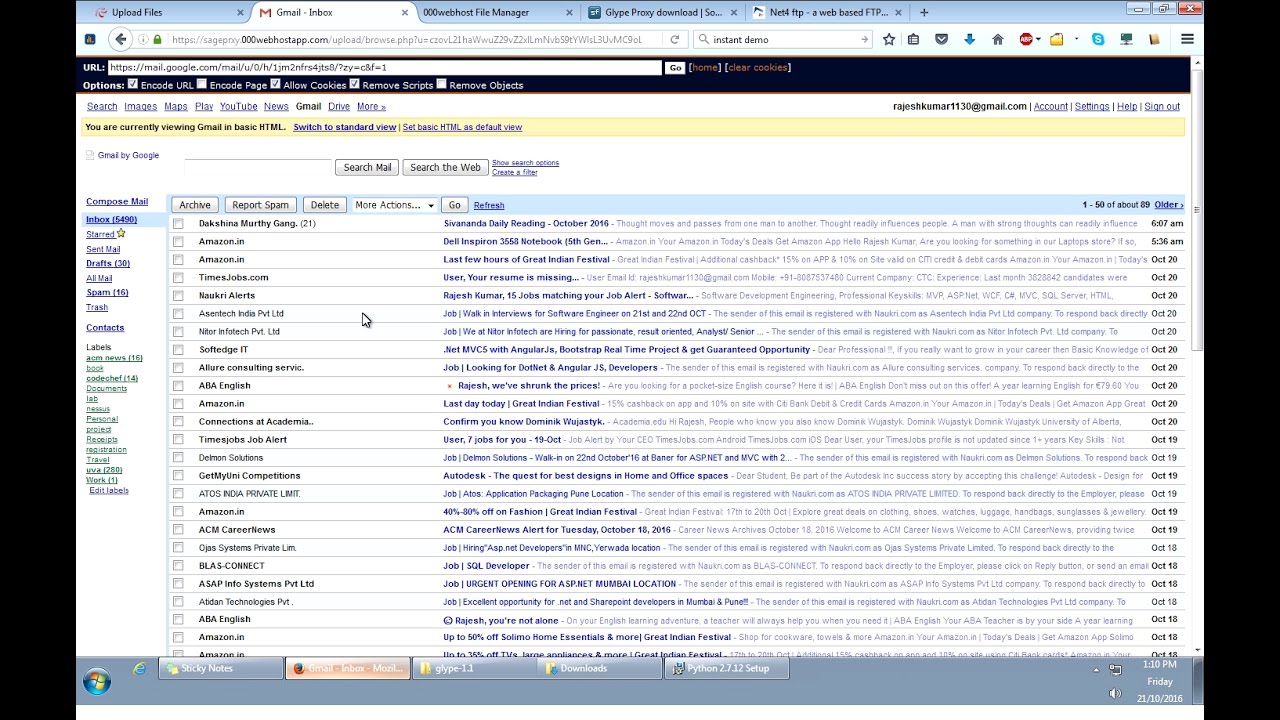Click the star icon next to Starred
The image size is (1280, 720).
[x=121, y=234]
